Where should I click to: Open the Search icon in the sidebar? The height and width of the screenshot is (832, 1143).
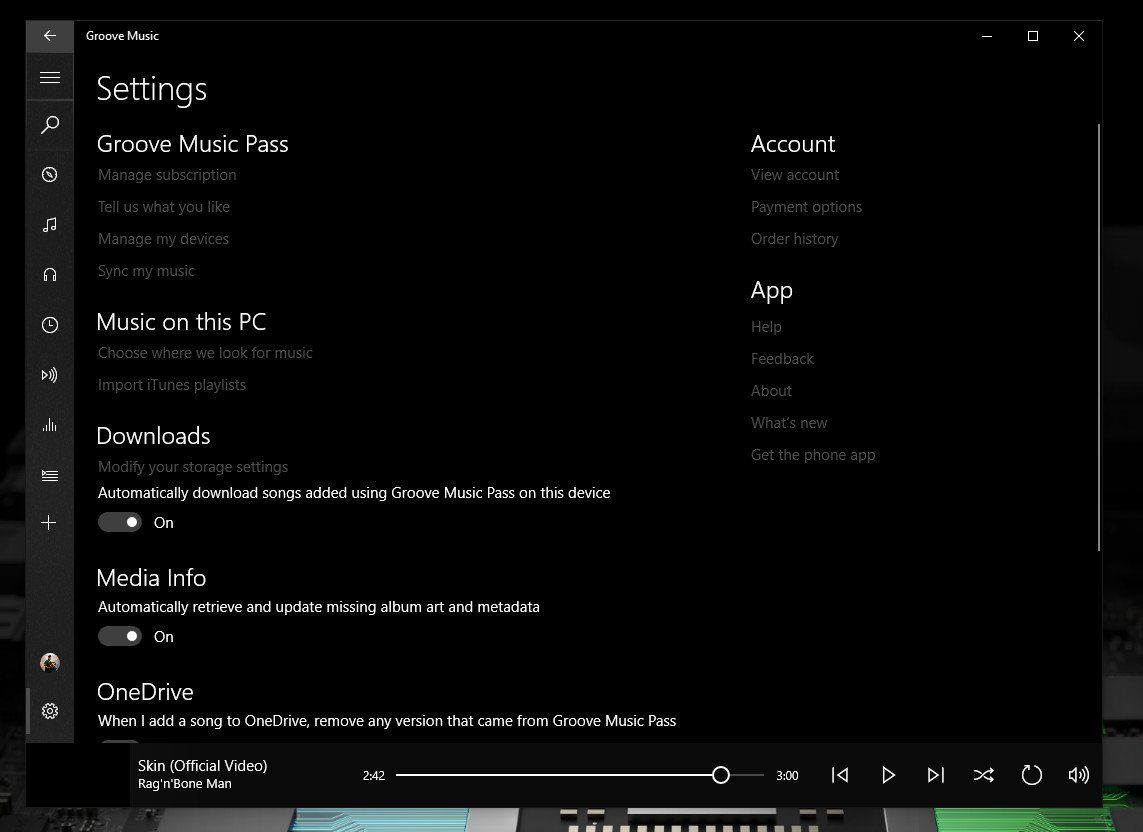point(49,124)
